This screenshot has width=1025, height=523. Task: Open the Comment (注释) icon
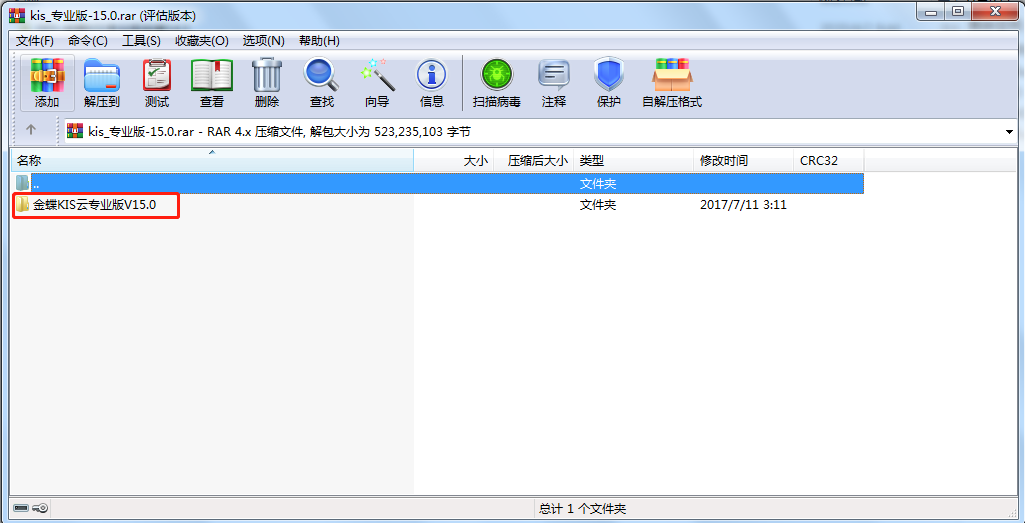(x=554, y=82)
